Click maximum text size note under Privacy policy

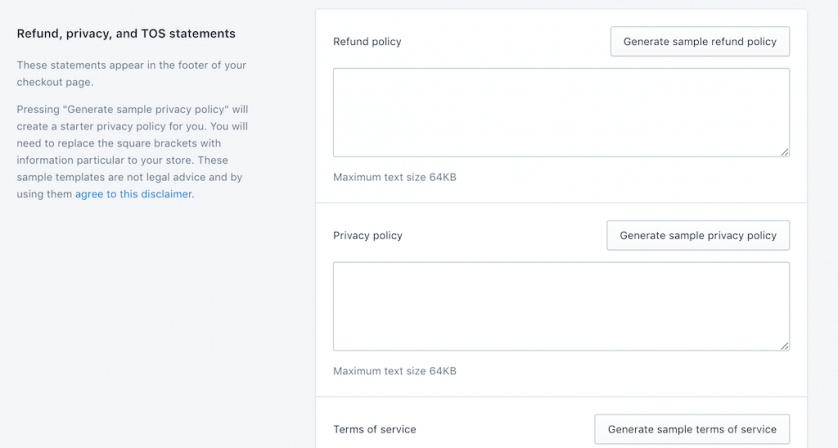click(x=395, y=371)
